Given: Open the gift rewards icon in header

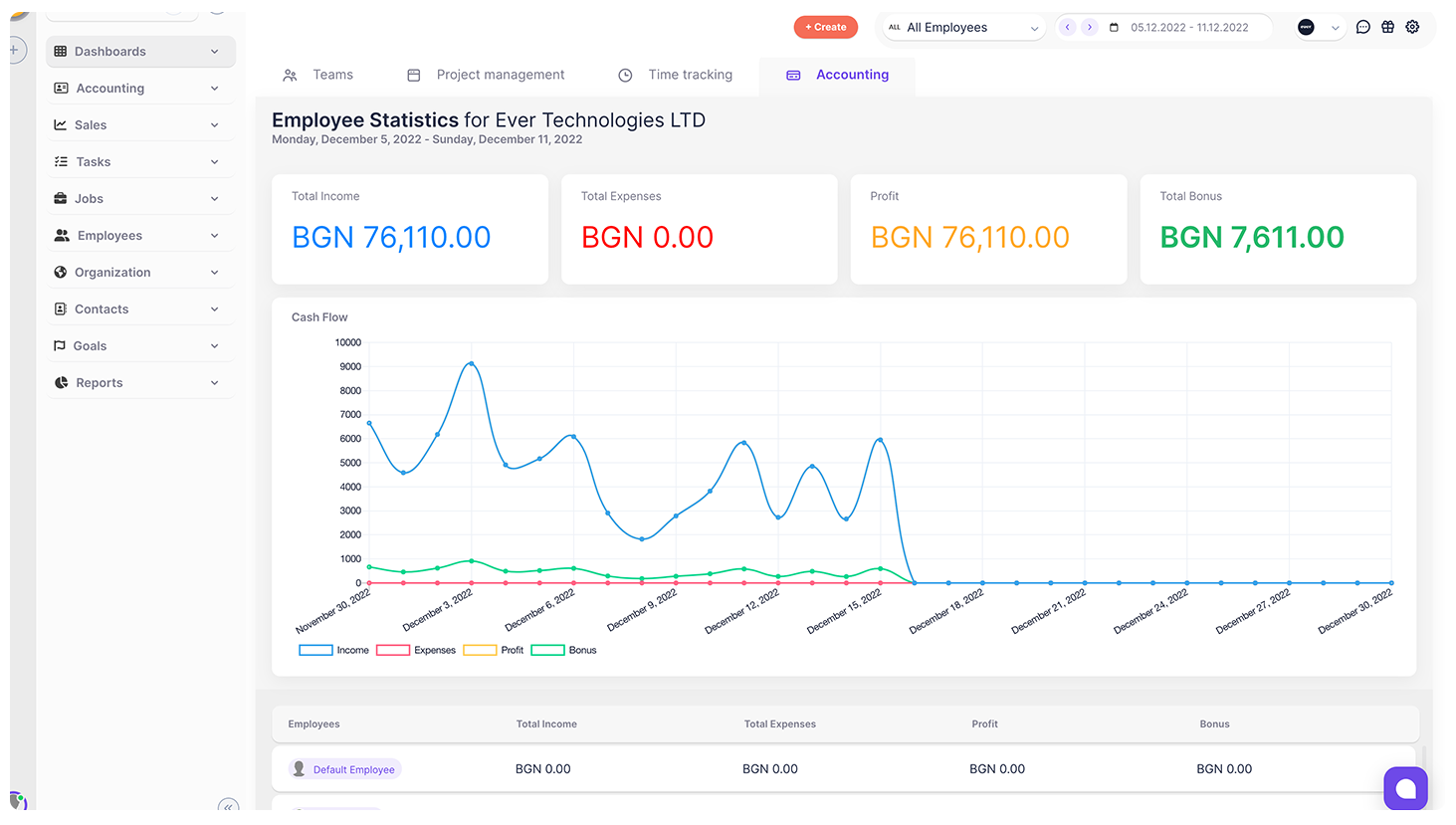Looking at the screenshot, I should [1387, 27].
